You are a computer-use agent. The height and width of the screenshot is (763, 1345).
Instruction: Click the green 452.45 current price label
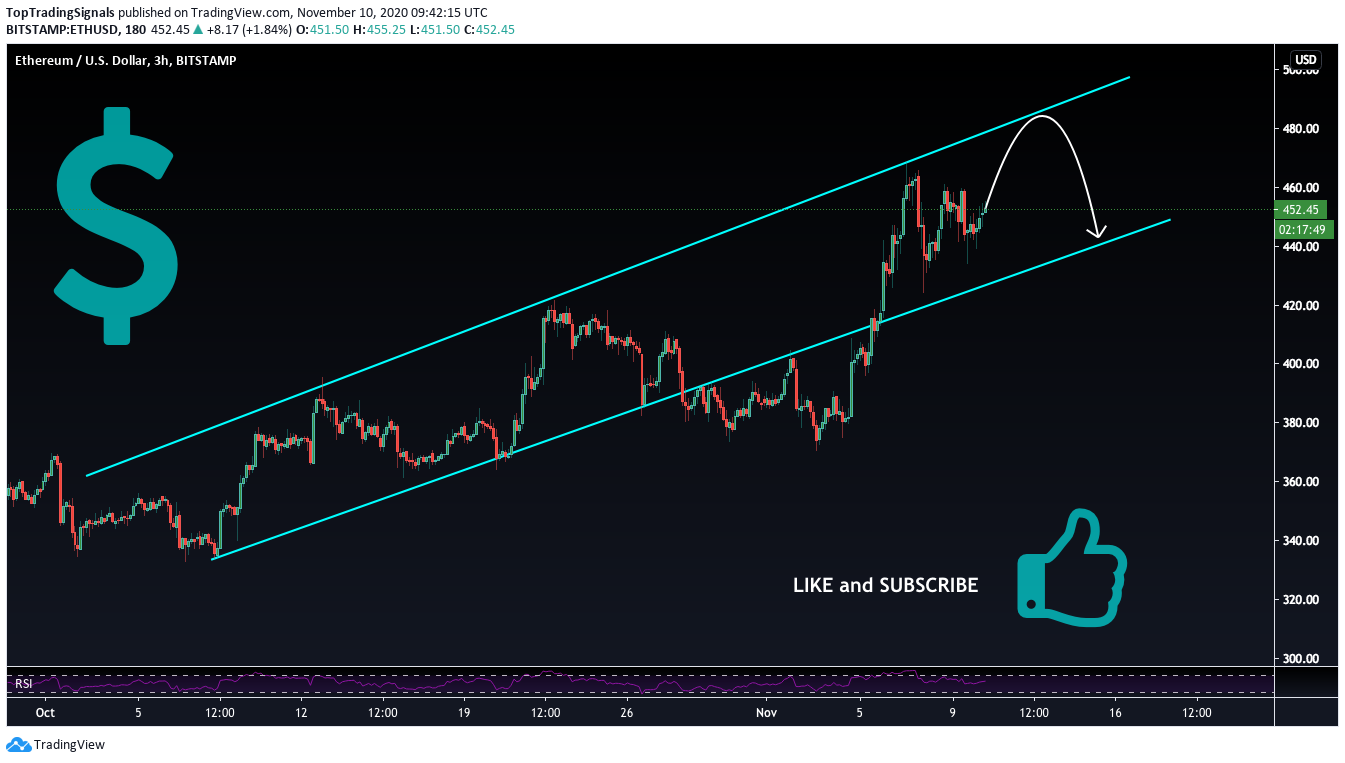(1300, 210)
